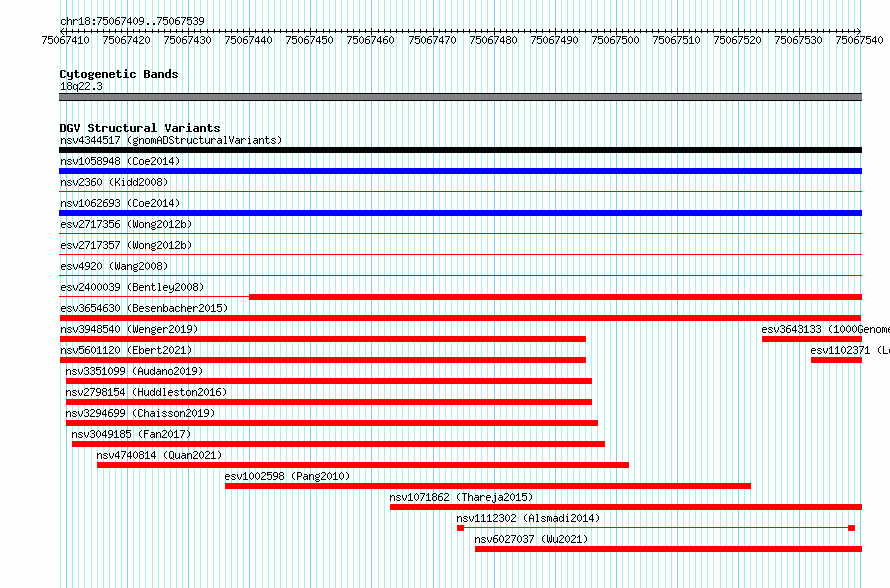Open esv2717357 (Wong2012b) entry
The height and width of the screenshot is (588, 890).
click(x=126, y=245)
